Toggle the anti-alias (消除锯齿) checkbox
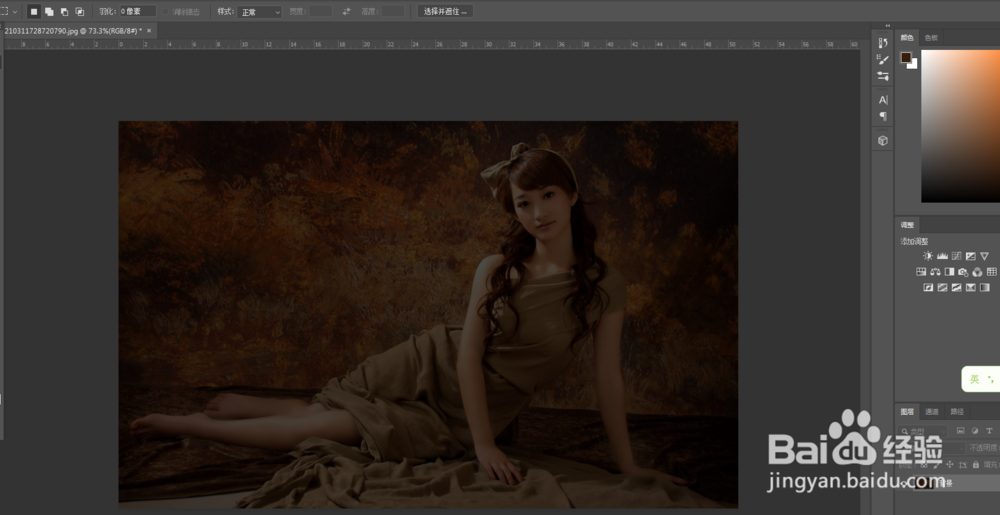 tap(166, 11)
